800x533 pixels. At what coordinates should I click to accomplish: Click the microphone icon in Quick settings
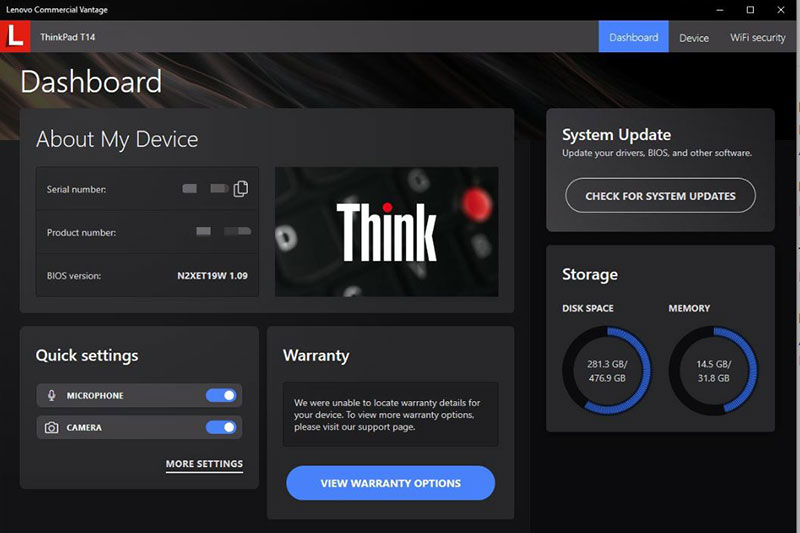pos(52,396)
